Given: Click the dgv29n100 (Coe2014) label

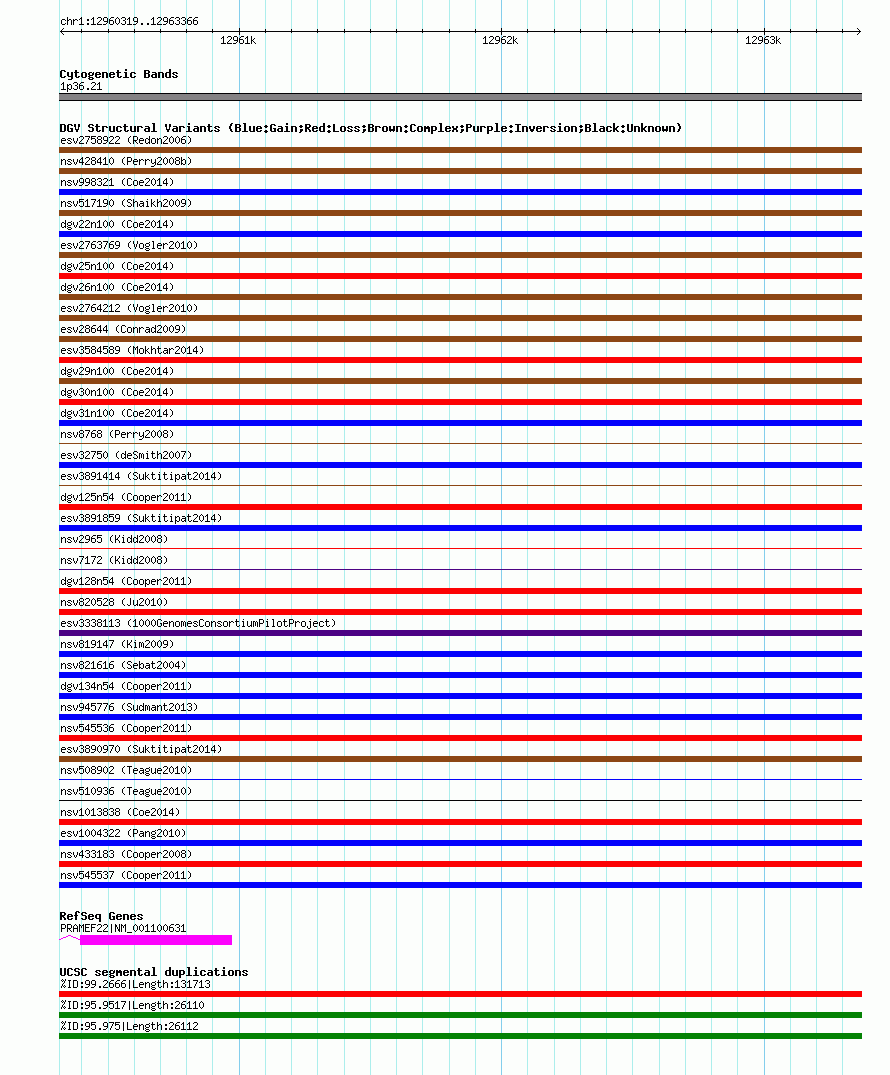Looking at the screenshot, I should point(117,371).
